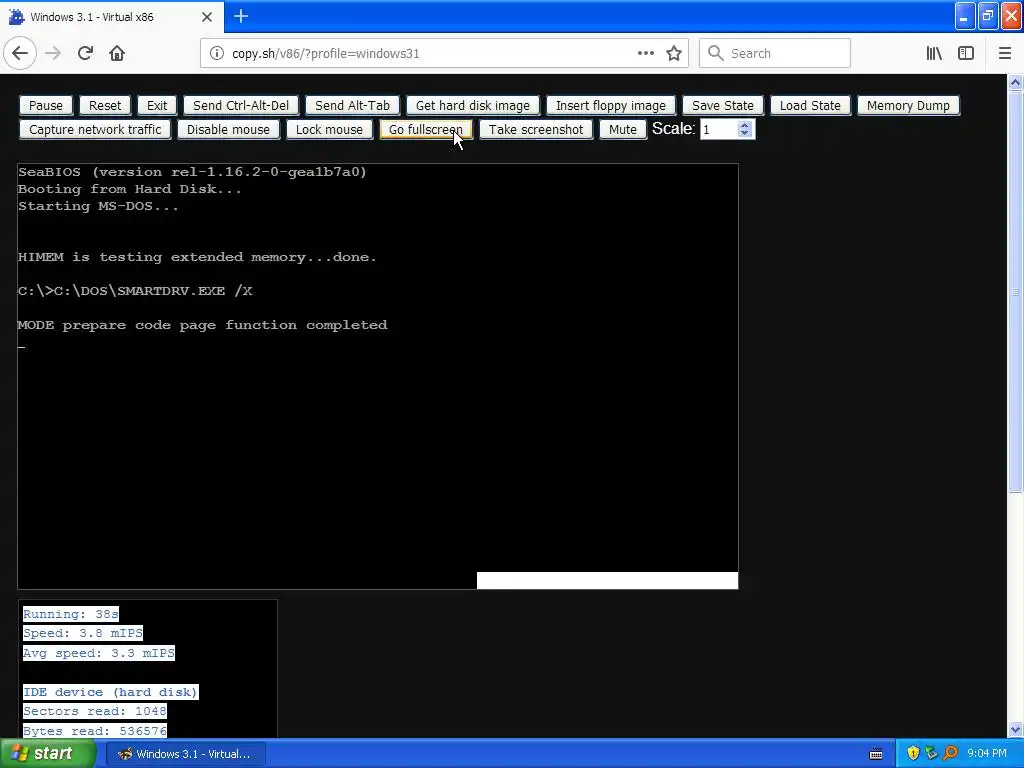Show site information icon in address bar

[217, 54]
